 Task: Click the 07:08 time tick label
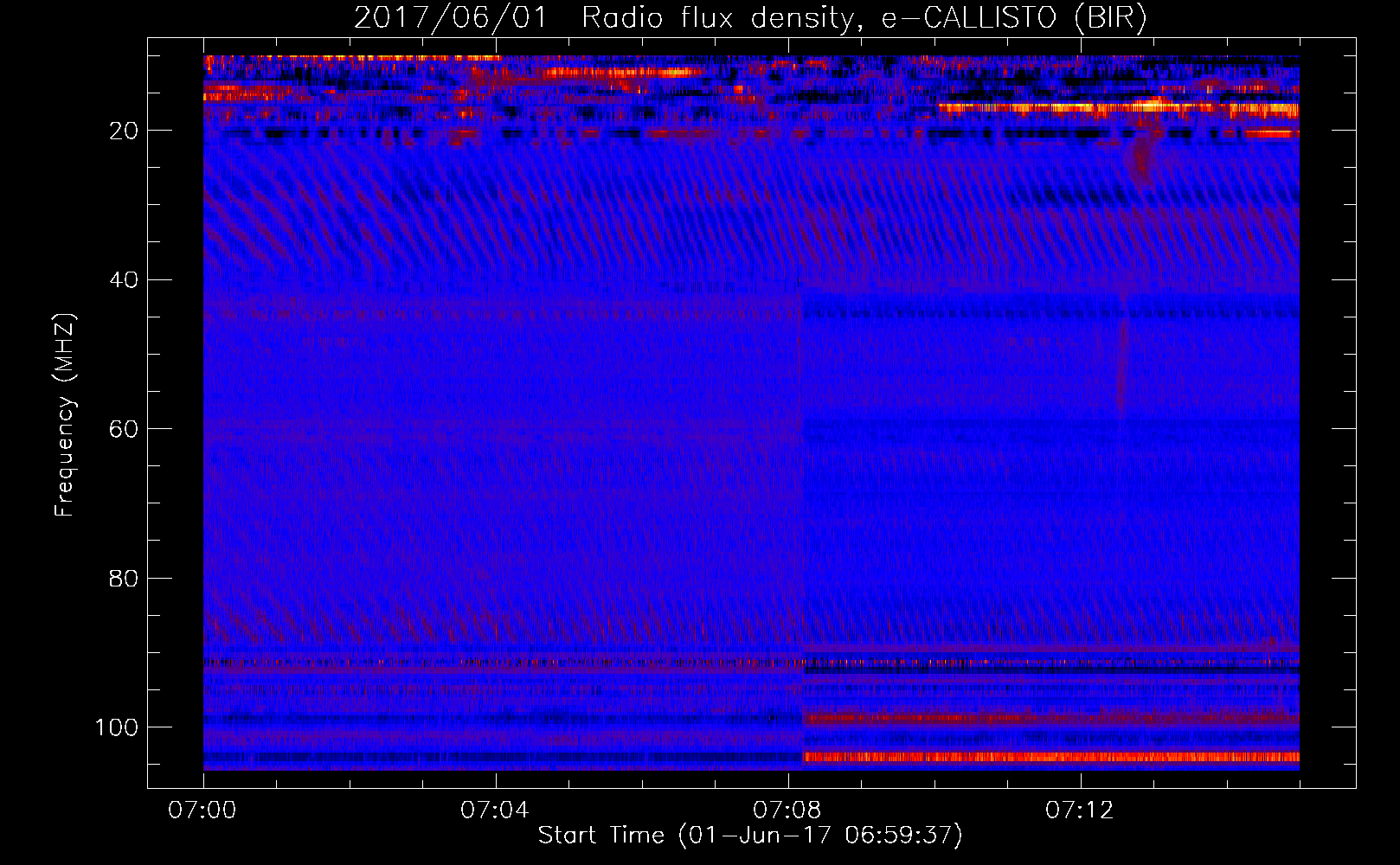coord(787,811)
